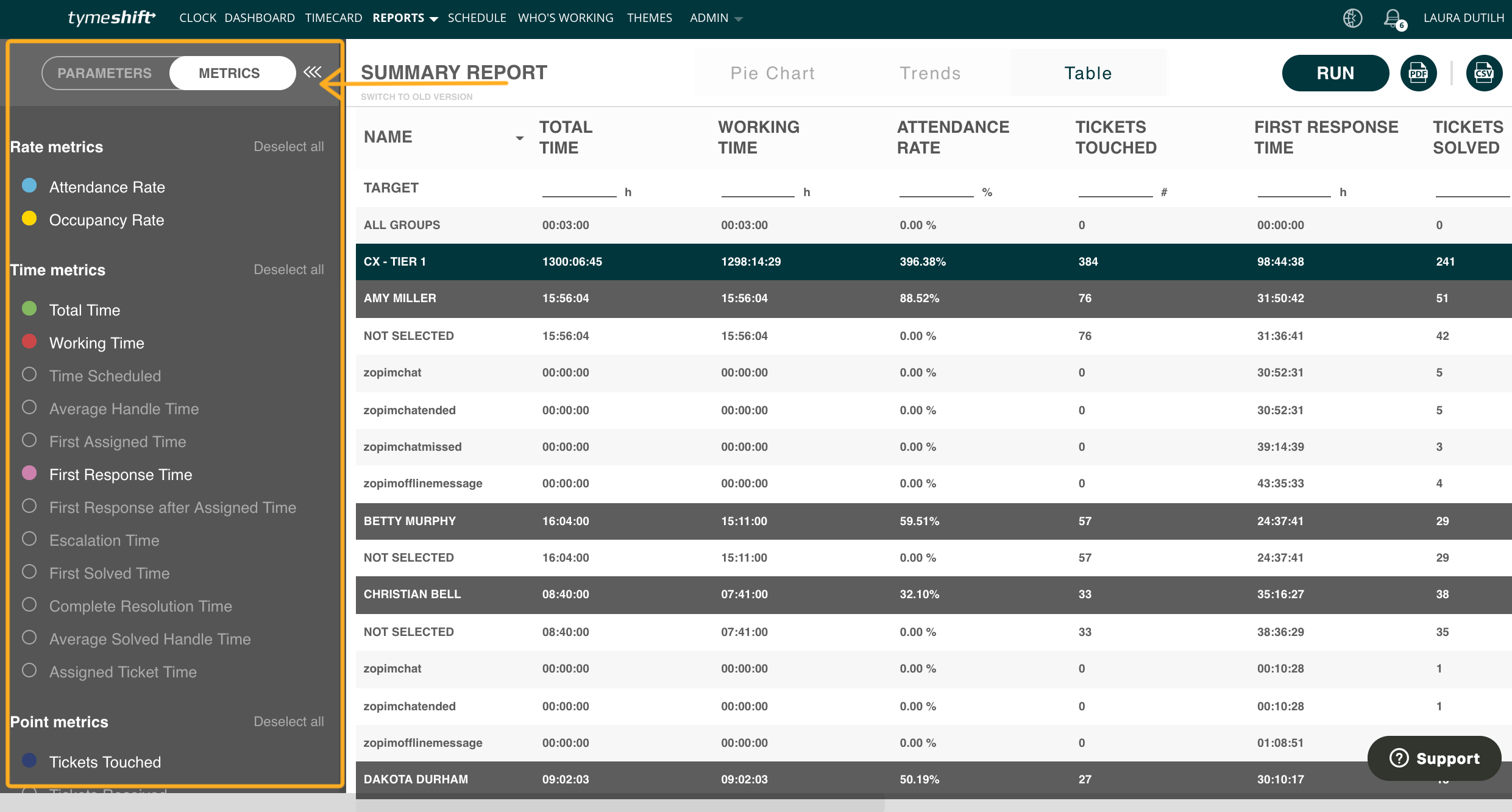Enable Average Handle Time metric

click(x=110, y=409)
